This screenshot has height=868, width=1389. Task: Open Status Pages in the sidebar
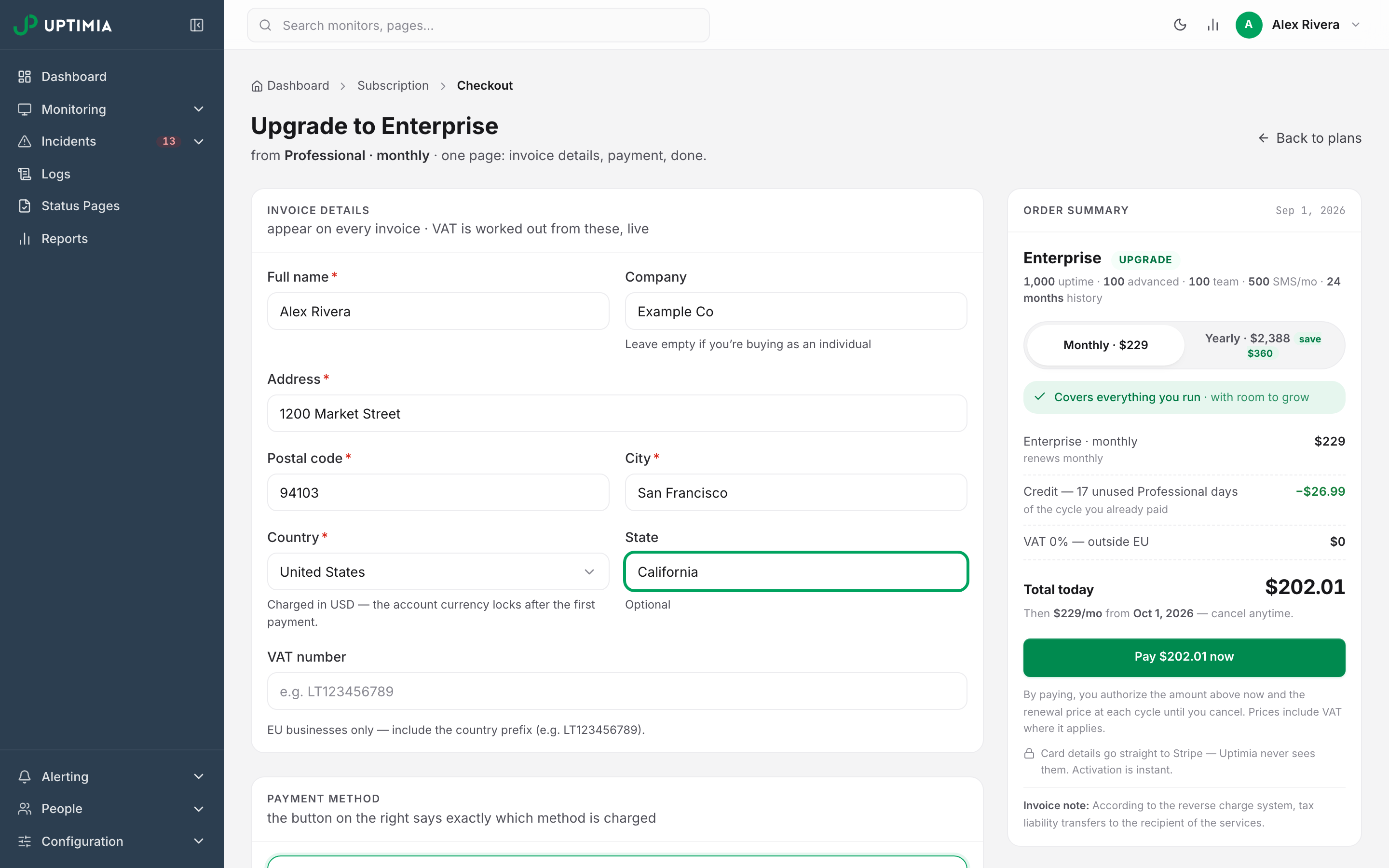click(112, 206)
